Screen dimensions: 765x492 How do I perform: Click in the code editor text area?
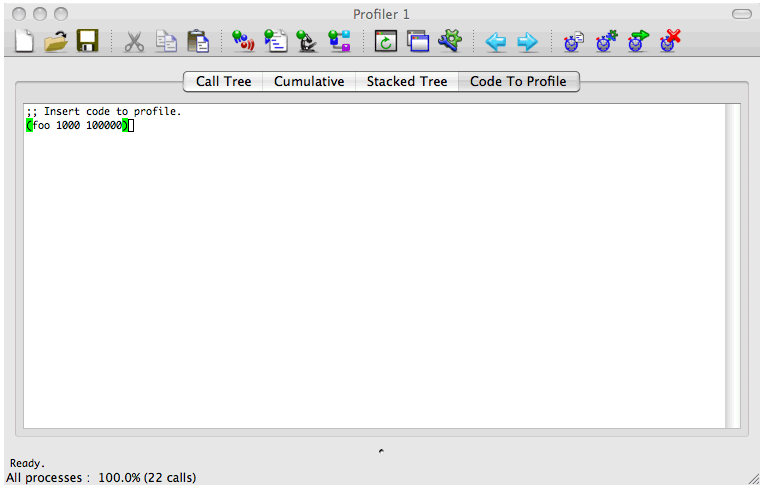point(375,266)
